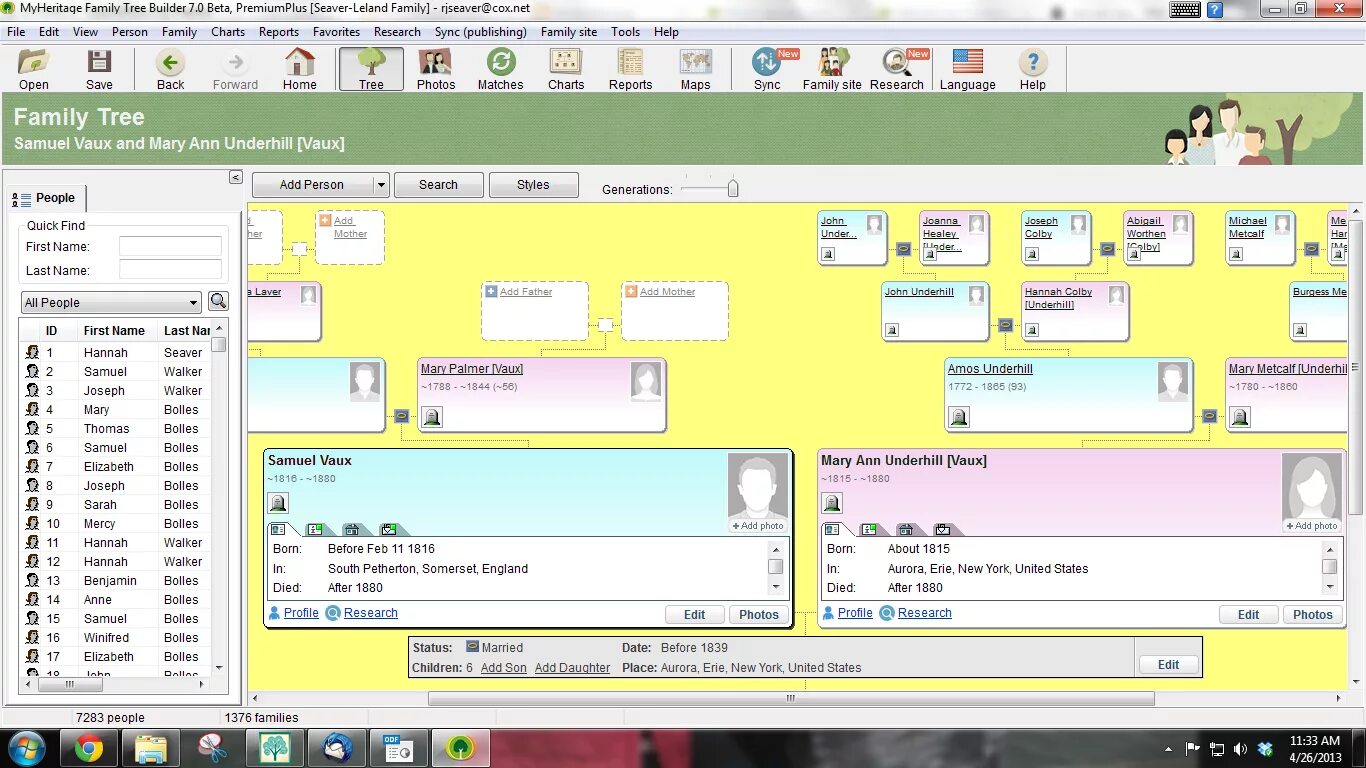This screenshot has width=1366, height=768.
Task: Open Charts from the toolbar
Action: 566,69
